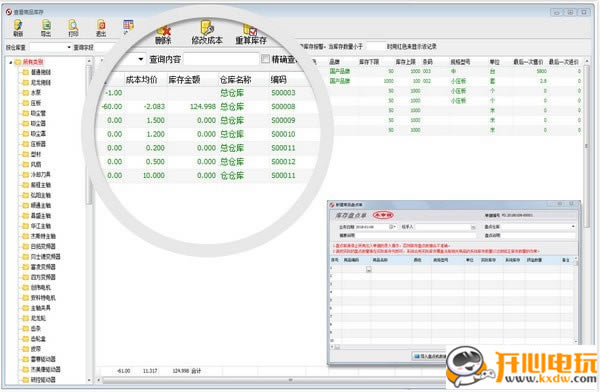Collapse the 所有类别 root tree node
Image resolution: width=600 pixels, height=392 pixels.
click(x=11, y=62)
